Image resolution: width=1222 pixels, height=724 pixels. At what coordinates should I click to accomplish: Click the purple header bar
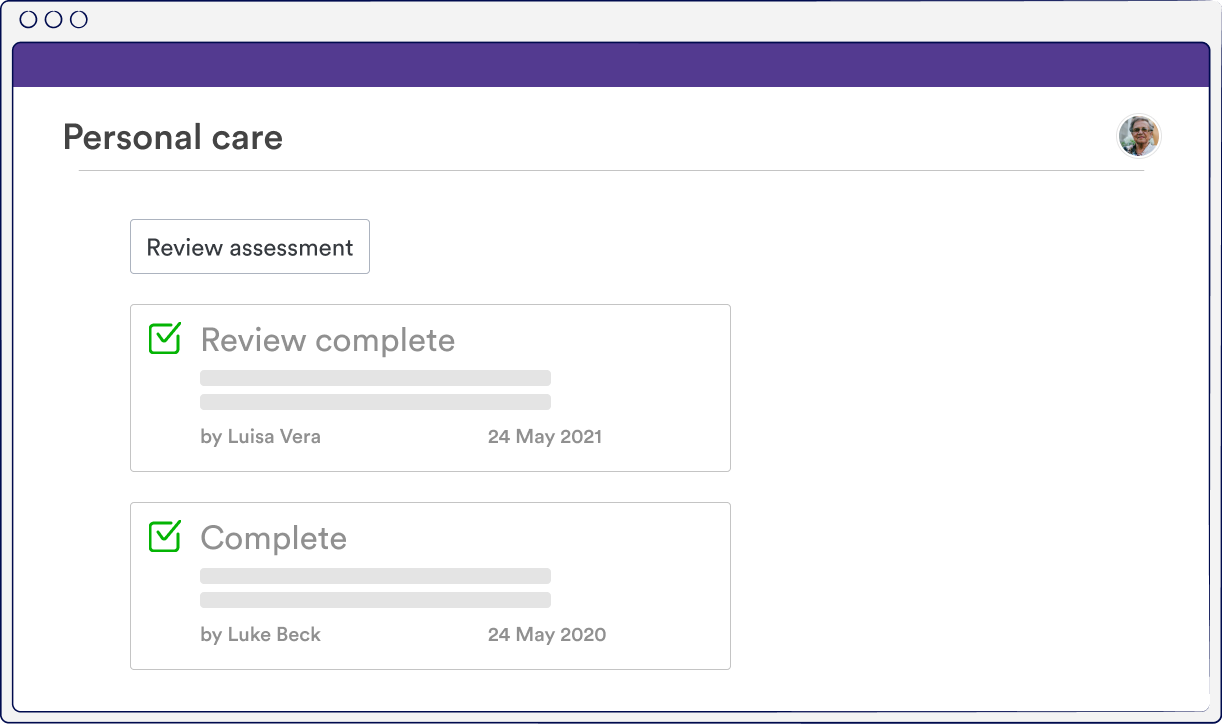(610, 65)
